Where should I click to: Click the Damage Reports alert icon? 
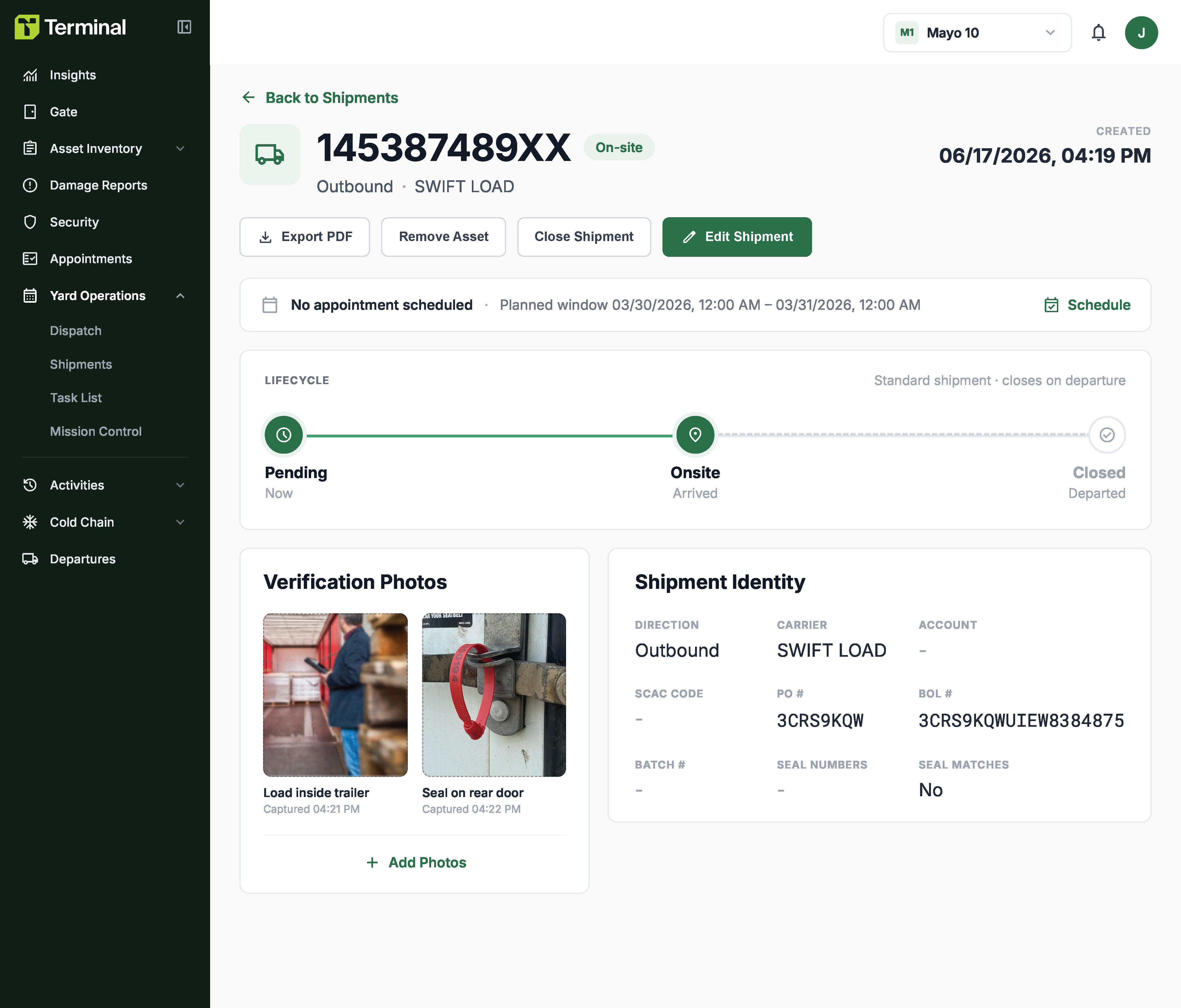pyautogui.click(x=30, y=185)
